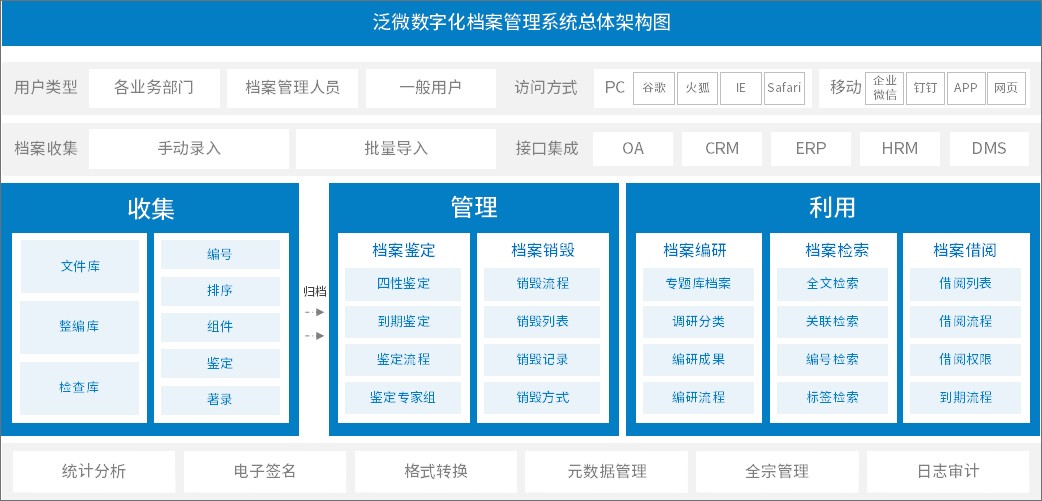The height and width of the screenshot is (501, 1042).
Task: Click the 火狐 browser box
Action: tap(697, 88)
